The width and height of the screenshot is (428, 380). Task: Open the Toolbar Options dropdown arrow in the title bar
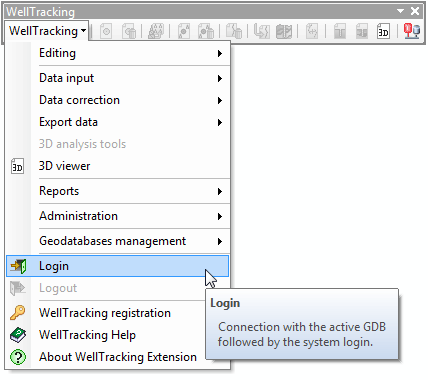click(x=400, y=11)
